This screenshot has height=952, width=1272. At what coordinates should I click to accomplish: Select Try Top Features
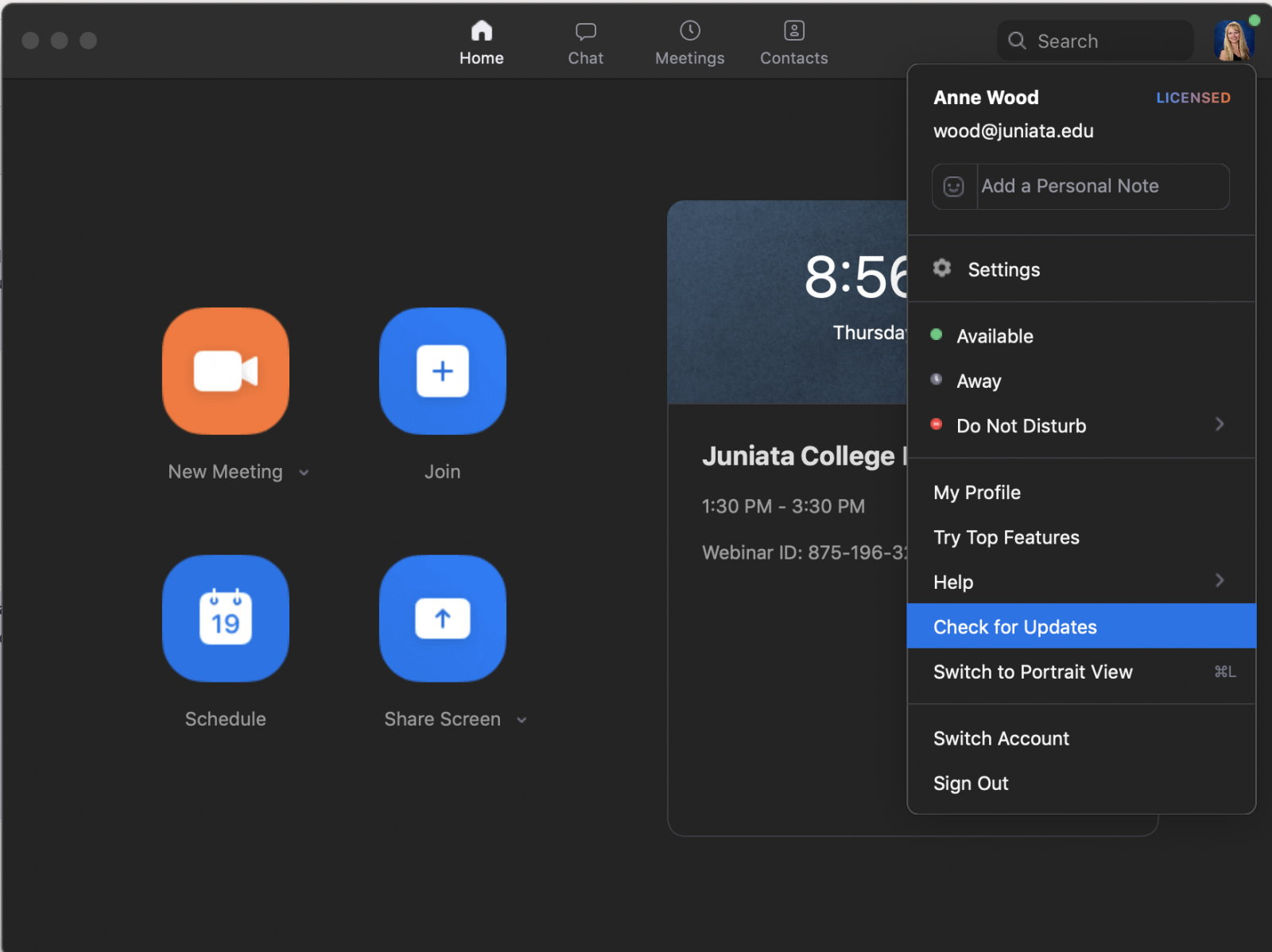(1081, 538)
